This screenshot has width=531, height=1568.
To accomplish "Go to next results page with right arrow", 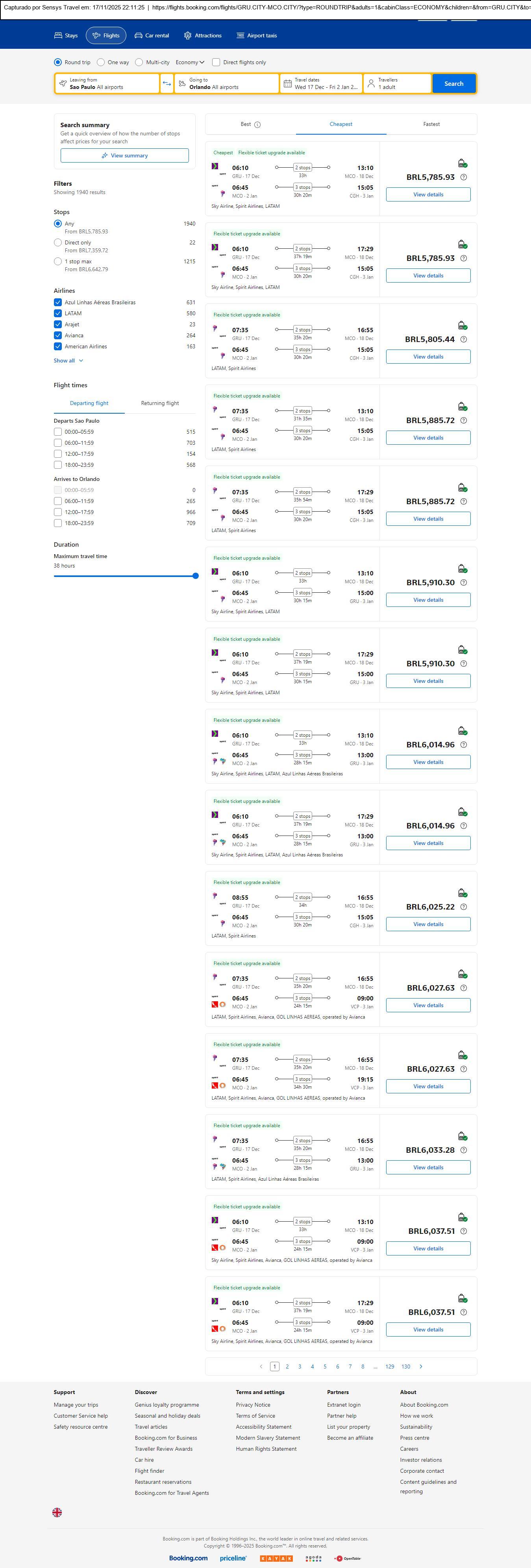I will [421, 1366].
